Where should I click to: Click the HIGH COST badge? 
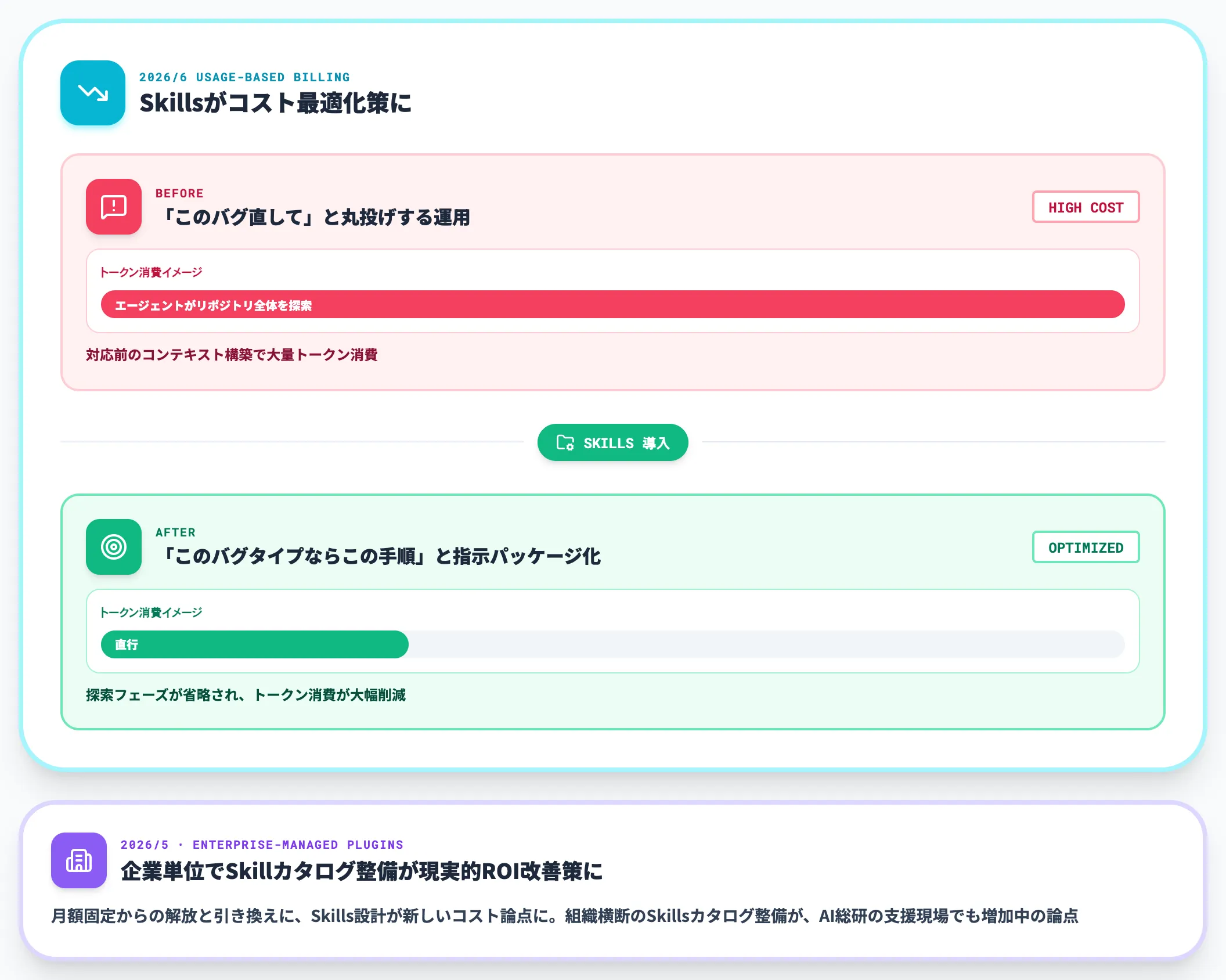pos(1086,207)
